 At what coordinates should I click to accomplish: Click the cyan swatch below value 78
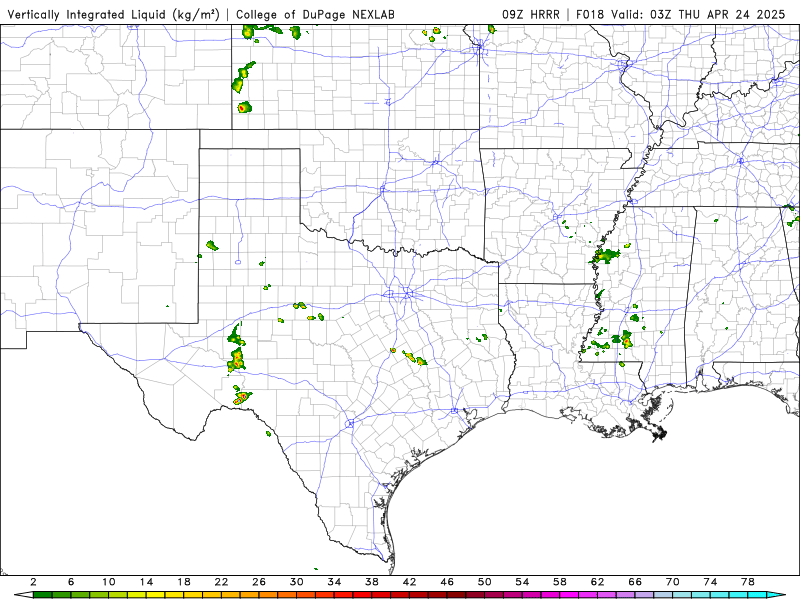[x=757, y=594]
